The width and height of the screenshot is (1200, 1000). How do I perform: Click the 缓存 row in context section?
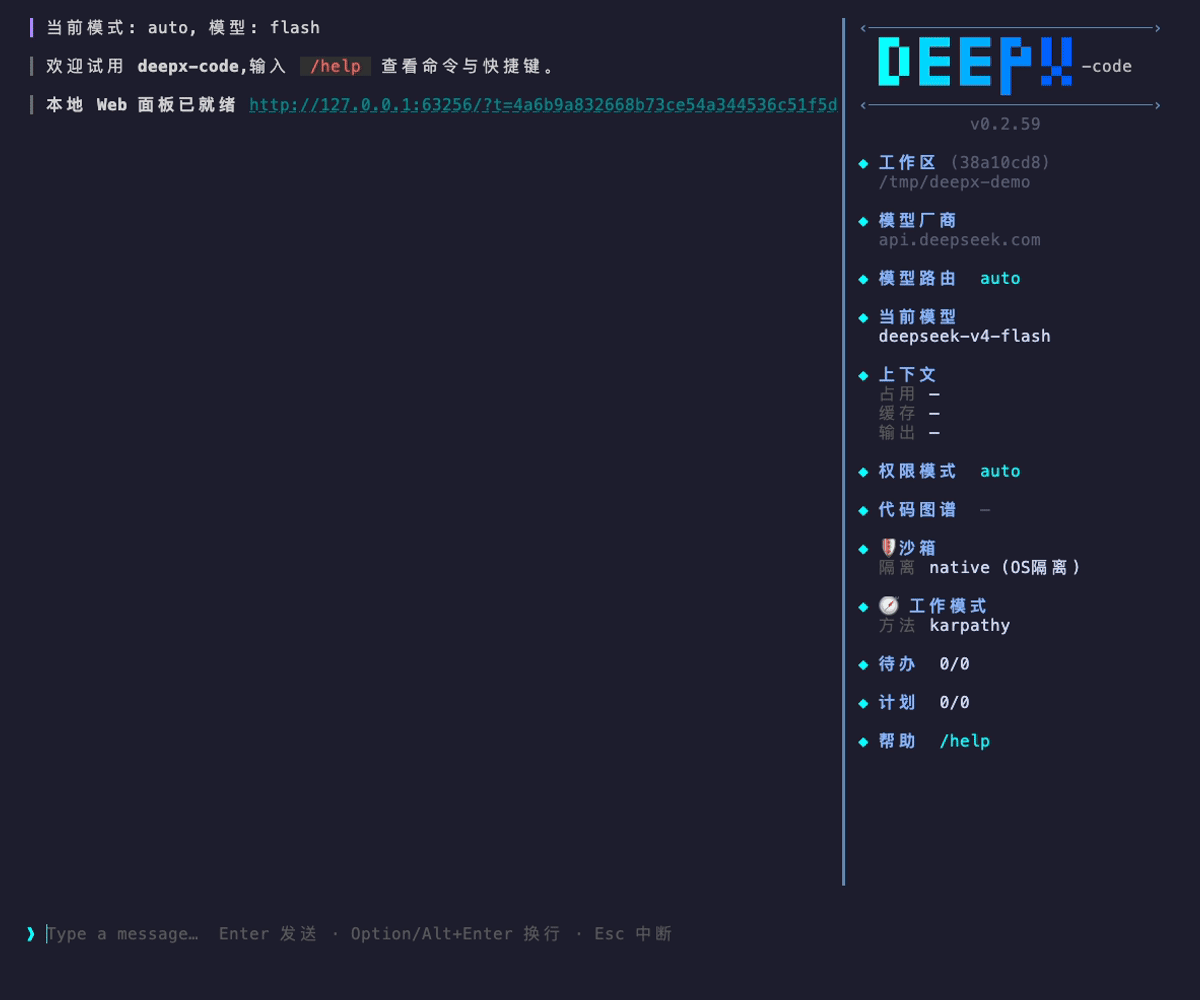(x=909, y=413)
